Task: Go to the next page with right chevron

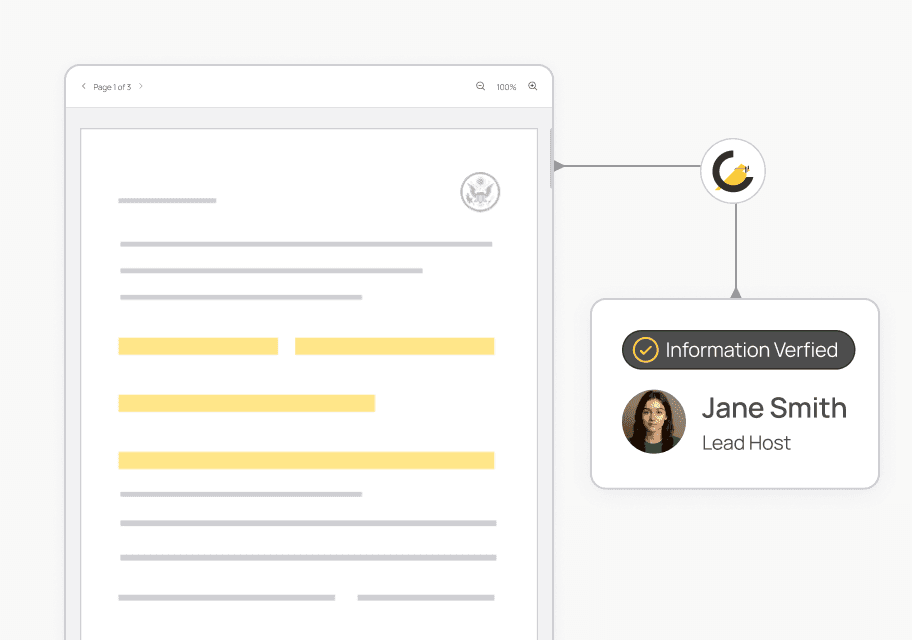Action: click(141, 86)
